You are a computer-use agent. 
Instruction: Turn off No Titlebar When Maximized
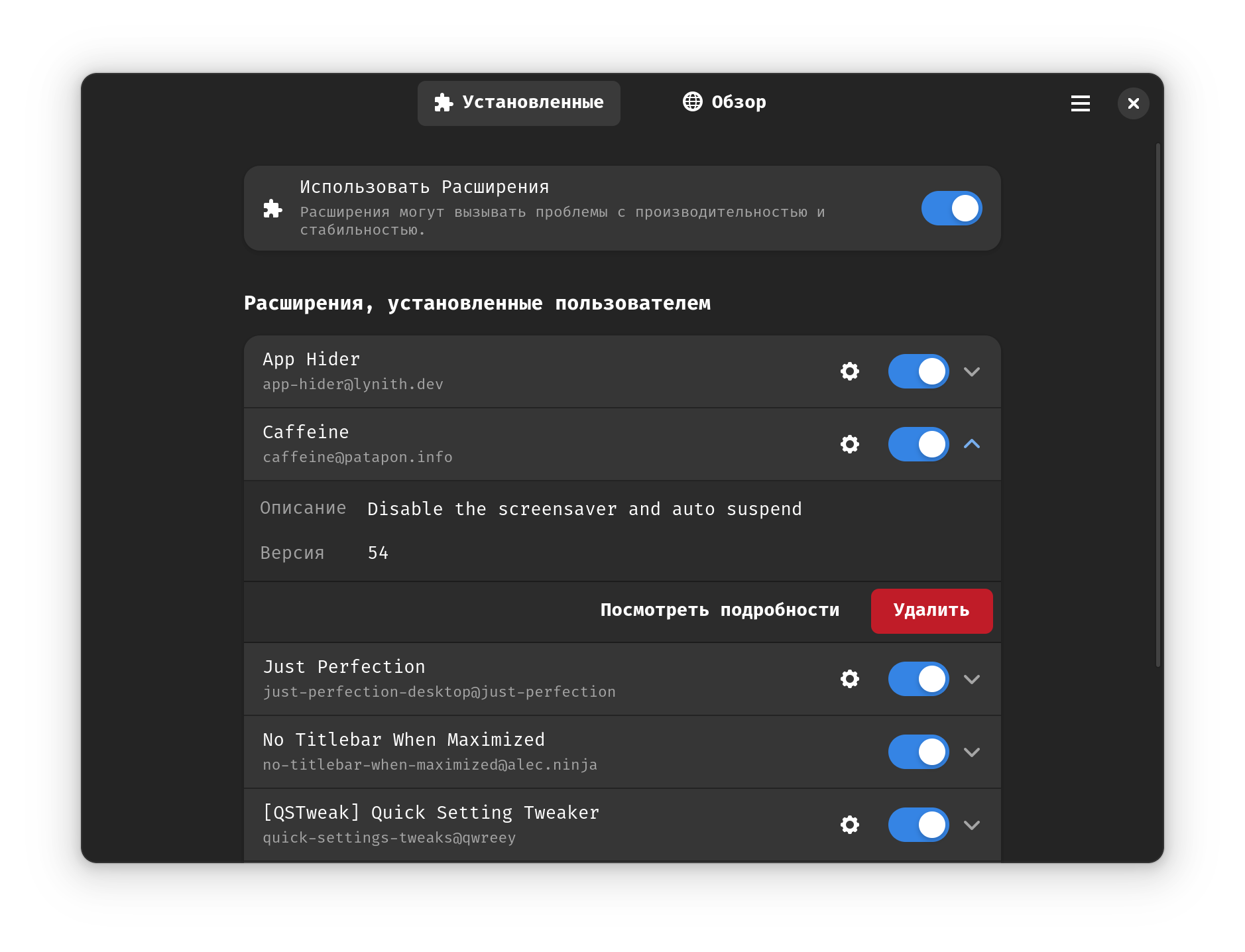pyautogui.click(x=918, y=752)
